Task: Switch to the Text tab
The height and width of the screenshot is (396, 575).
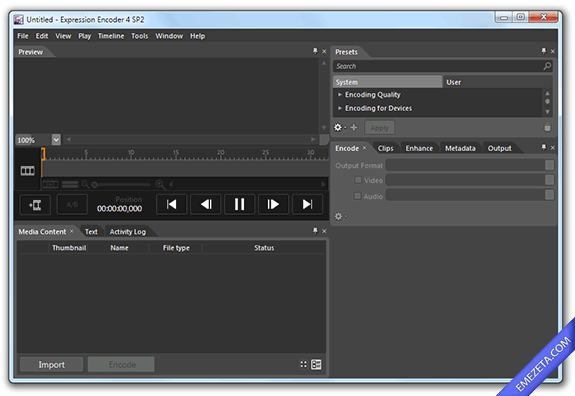Action: (x=91, y=232)
